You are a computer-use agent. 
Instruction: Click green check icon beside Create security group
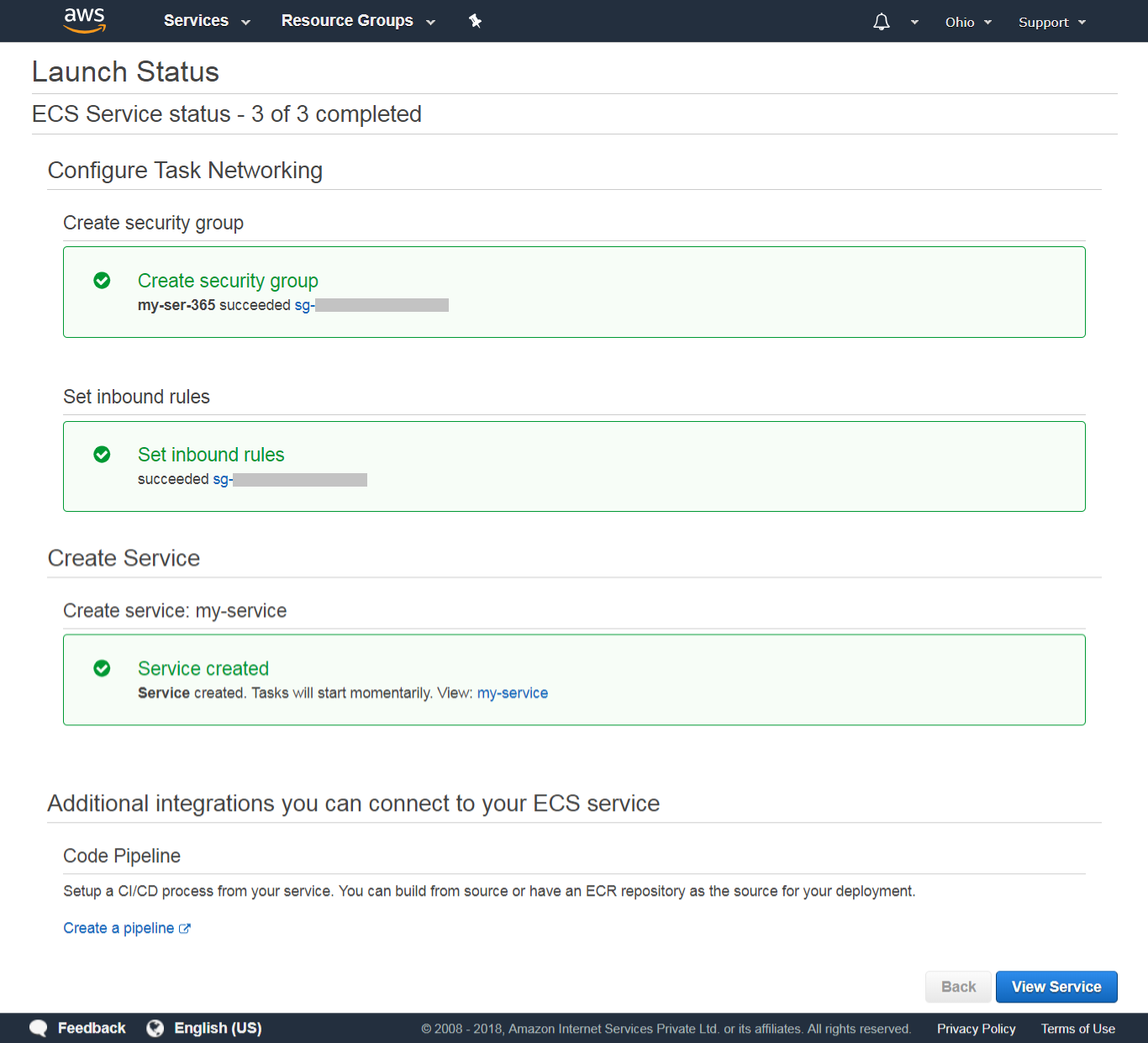click(102, 281)
